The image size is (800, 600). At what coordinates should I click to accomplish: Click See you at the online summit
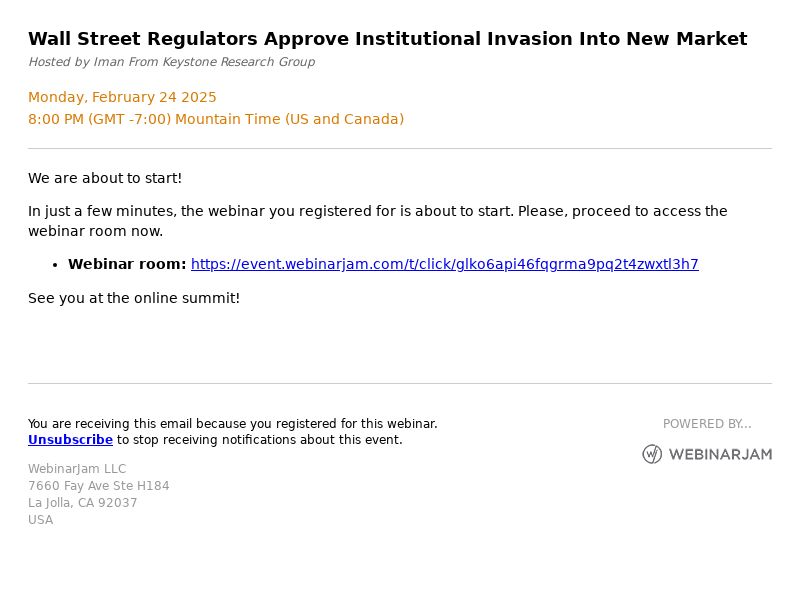coord(134,298)
